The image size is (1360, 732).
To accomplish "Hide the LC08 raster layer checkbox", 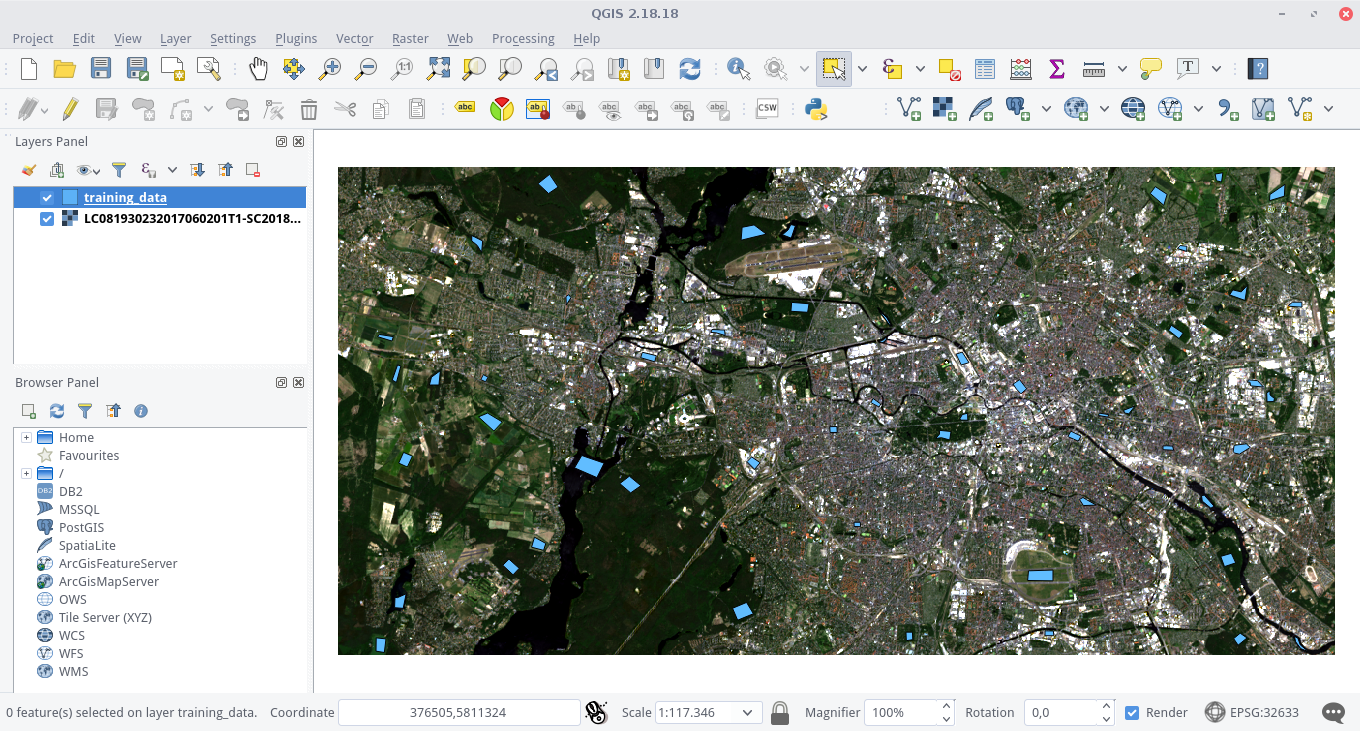I will (47, 218).
